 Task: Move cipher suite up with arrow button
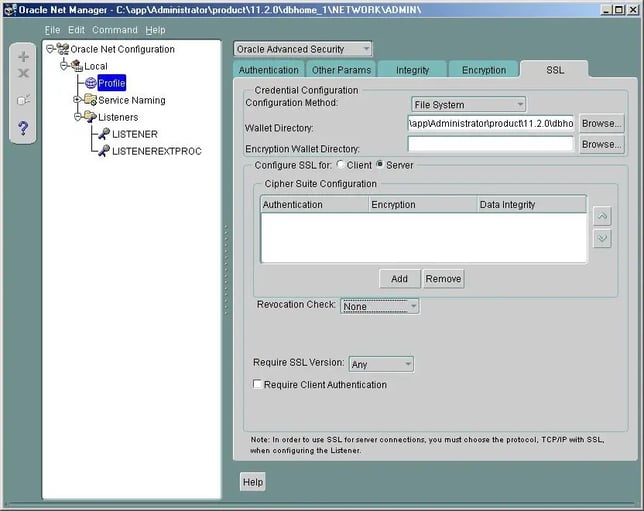click(601, 215)
